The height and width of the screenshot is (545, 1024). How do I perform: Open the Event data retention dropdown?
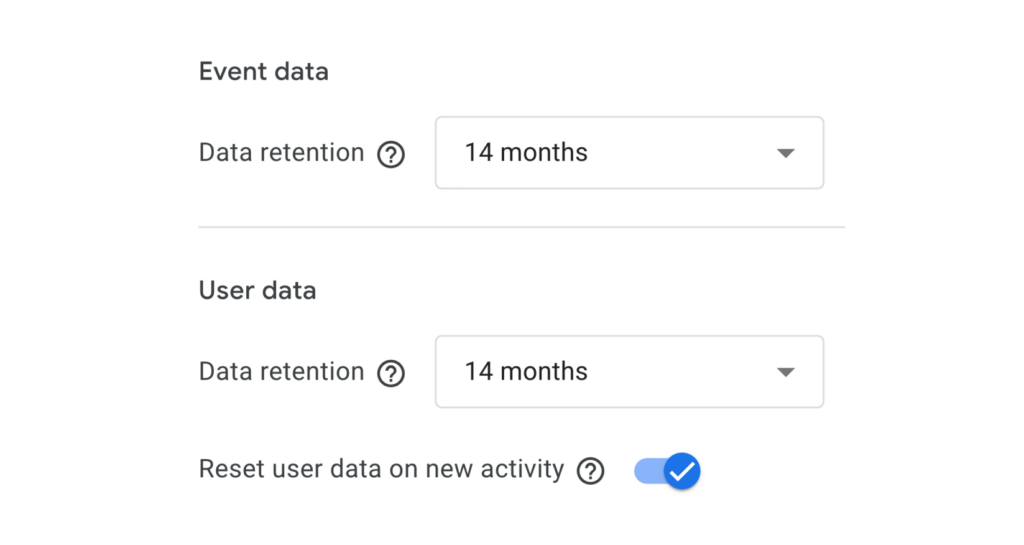click(x=630, y=153)
